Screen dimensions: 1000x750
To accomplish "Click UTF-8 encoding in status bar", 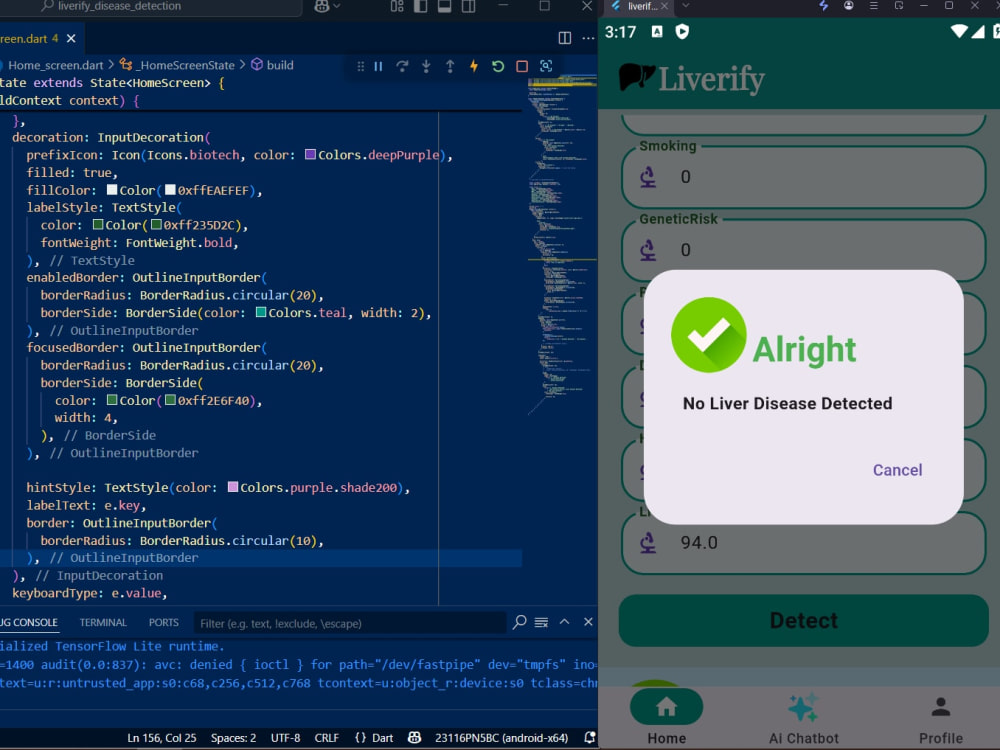I will pos(285,738).
